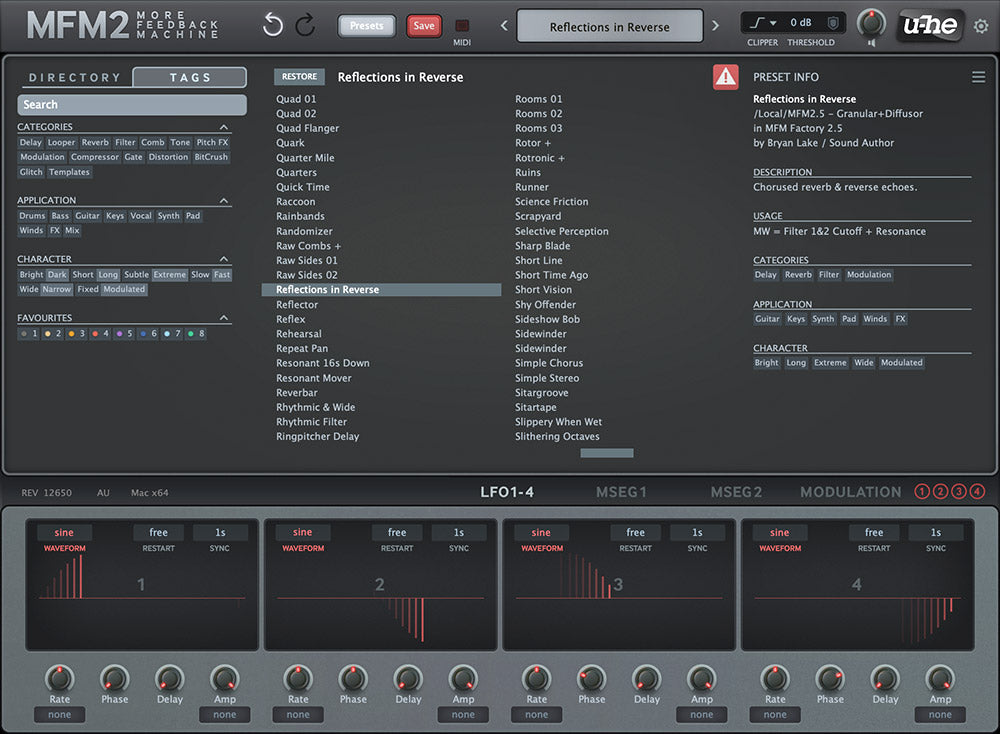
Task: Switch to the Tags tab
Action: coord(189,78)
